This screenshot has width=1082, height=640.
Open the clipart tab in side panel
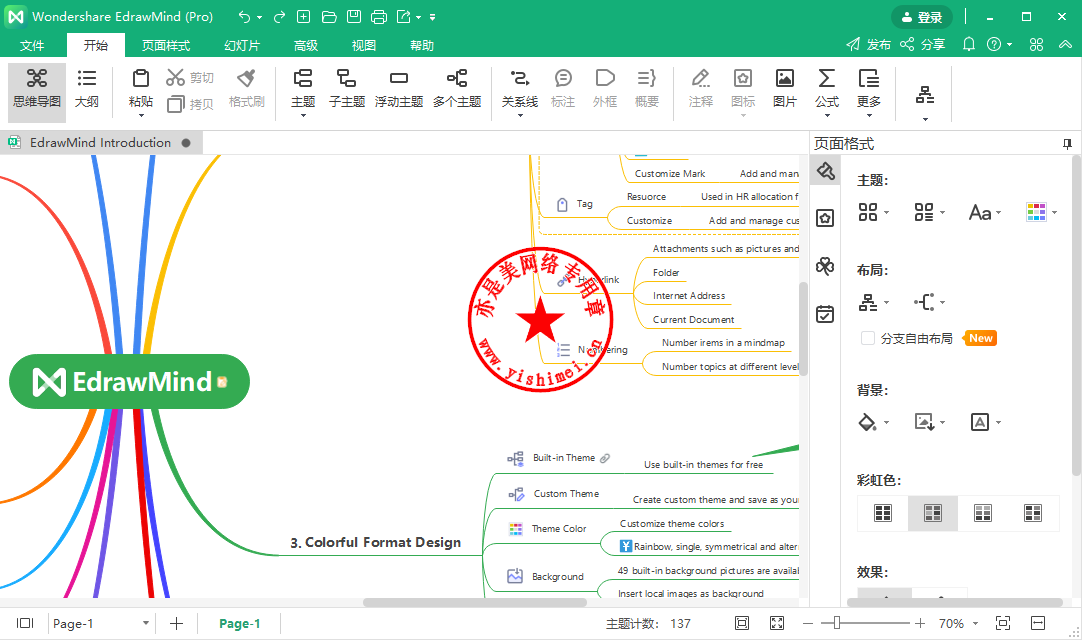coord(825,266)
